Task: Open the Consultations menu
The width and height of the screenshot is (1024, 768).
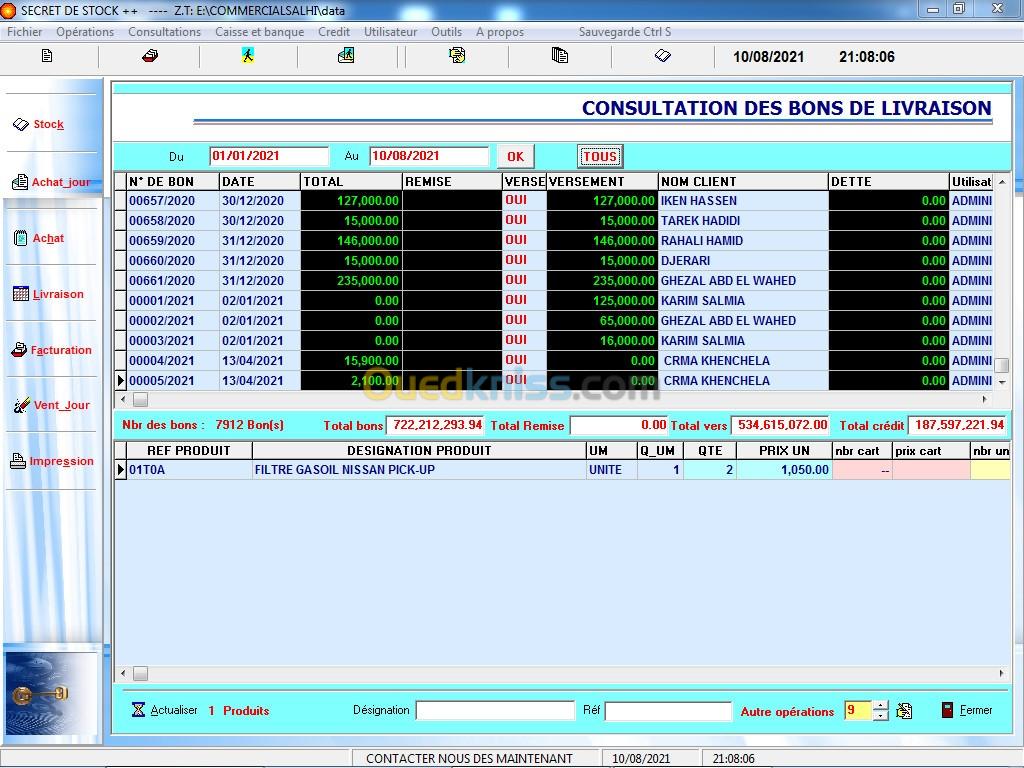Action: coord(164,31)
